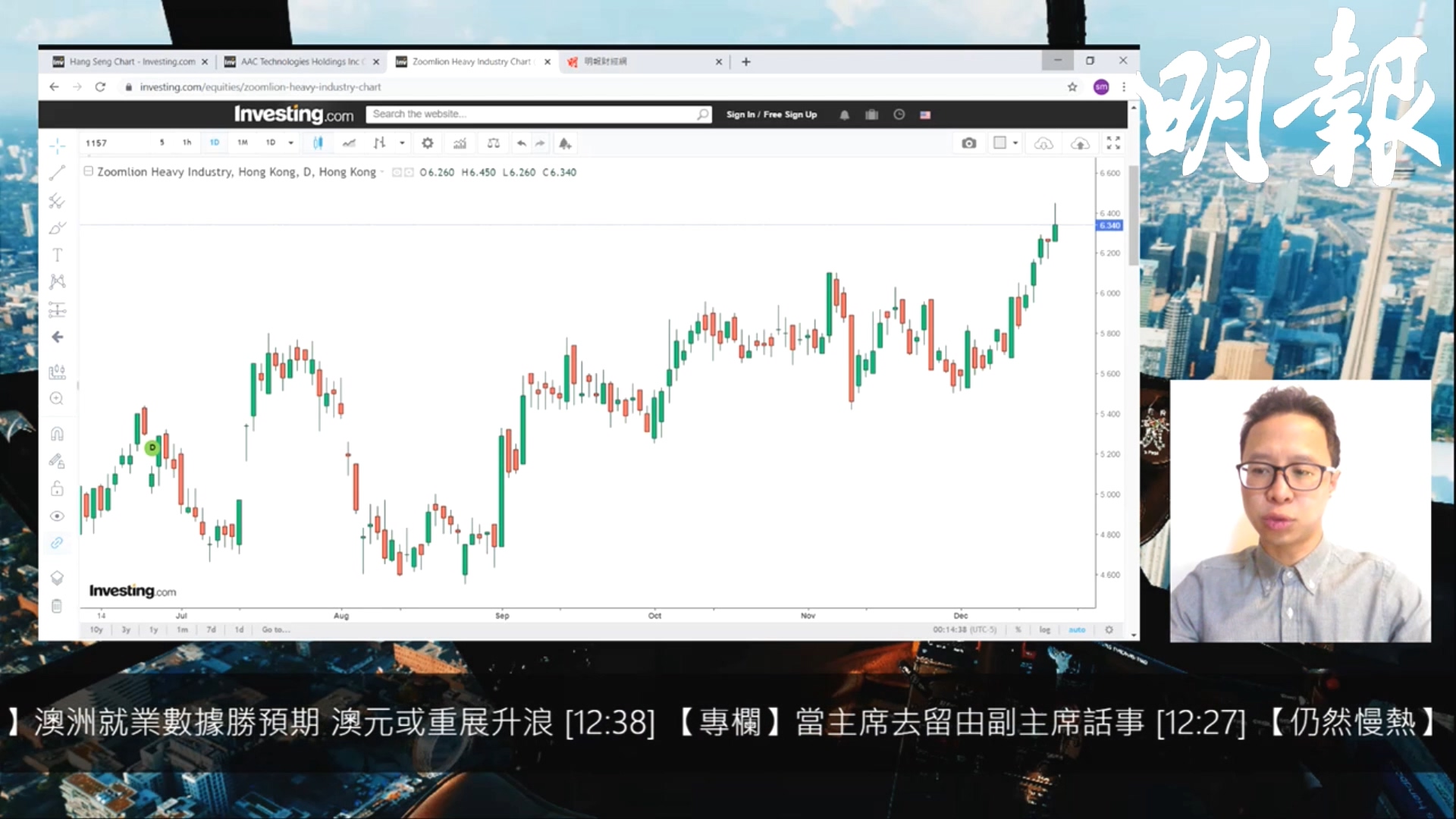Open the object tree layers icon

(57, 578)
